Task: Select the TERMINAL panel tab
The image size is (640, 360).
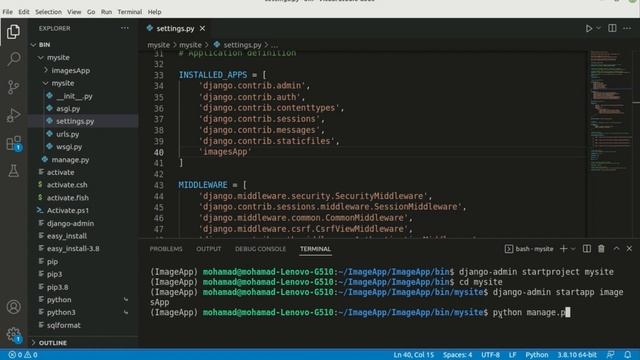Action: coord(315,249)
